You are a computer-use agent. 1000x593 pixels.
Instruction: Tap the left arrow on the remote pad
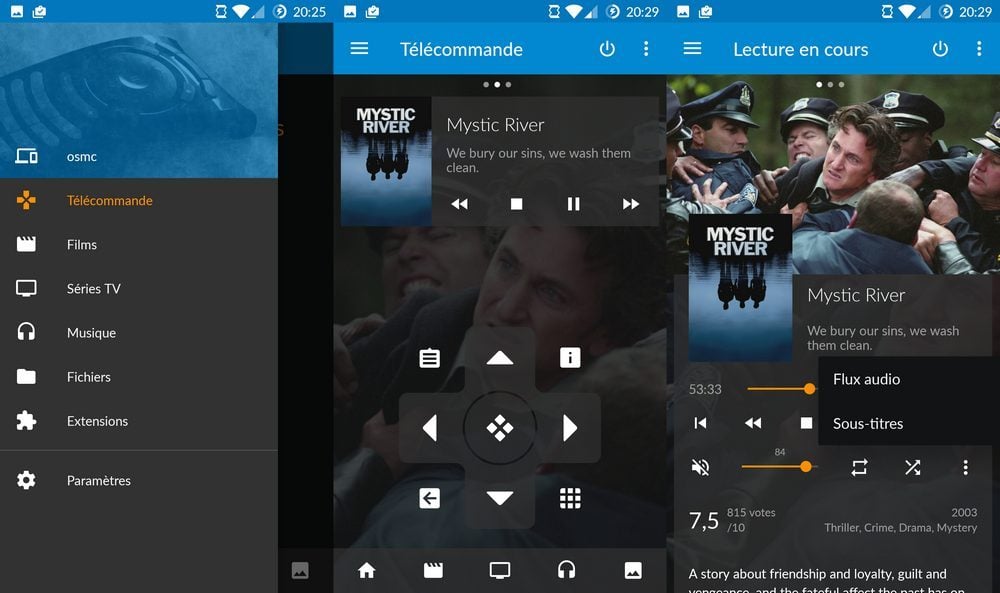pyautogui.click(x=430, y=428)
